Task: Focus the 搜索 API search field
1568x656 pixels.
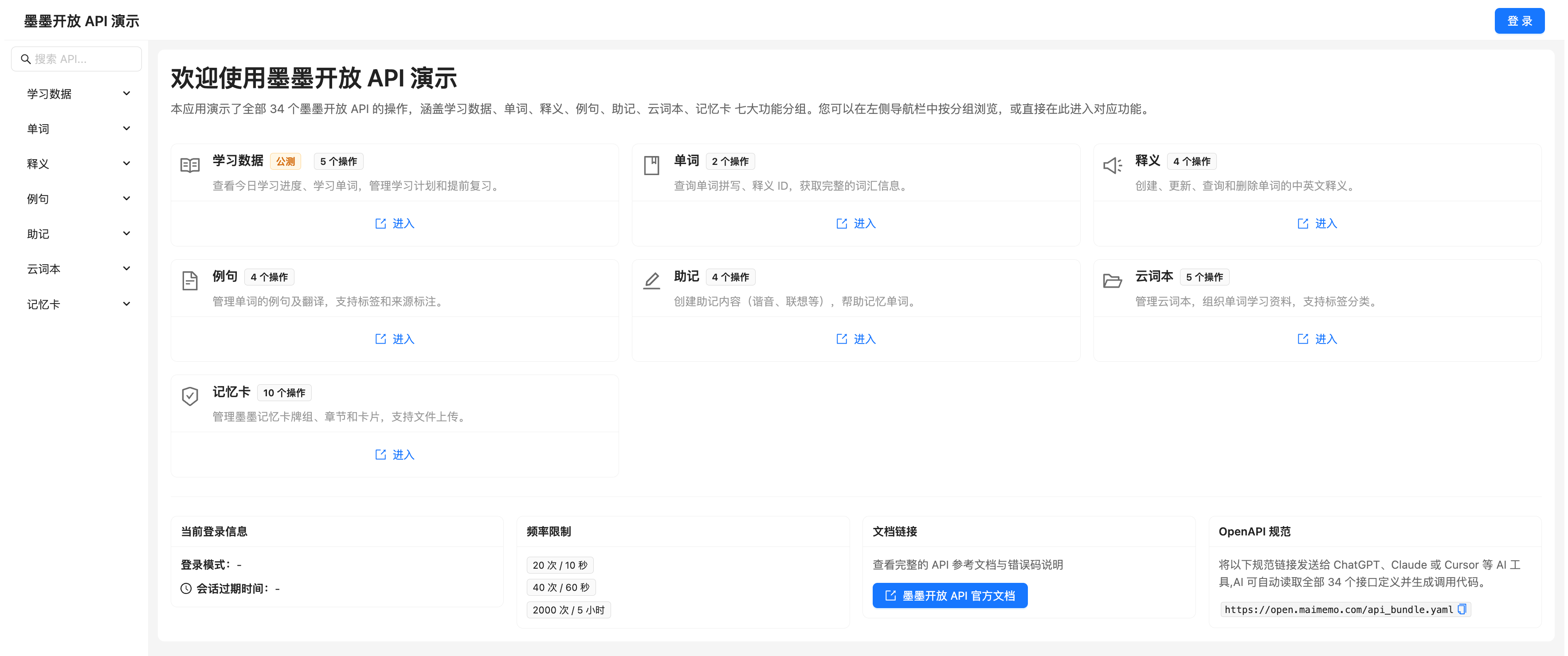Action: (77, 59)
